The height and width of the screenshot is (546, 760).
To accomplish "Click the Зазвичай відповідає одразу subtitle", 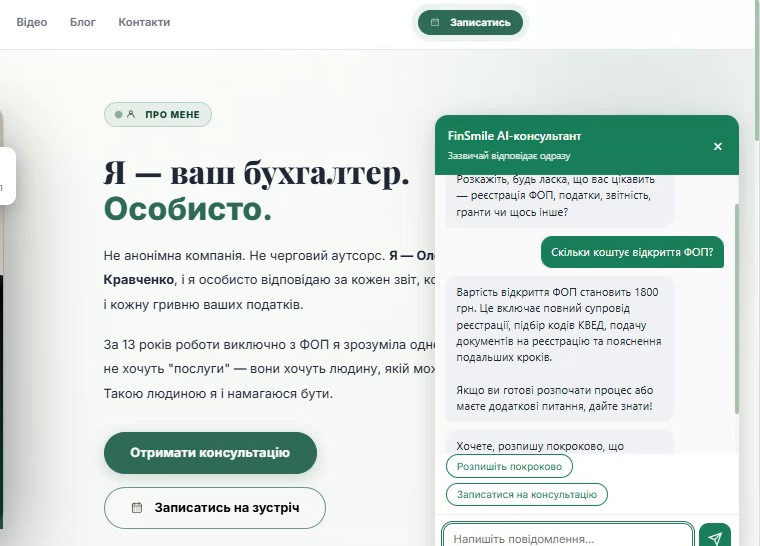I will click(x=509, y=156).
